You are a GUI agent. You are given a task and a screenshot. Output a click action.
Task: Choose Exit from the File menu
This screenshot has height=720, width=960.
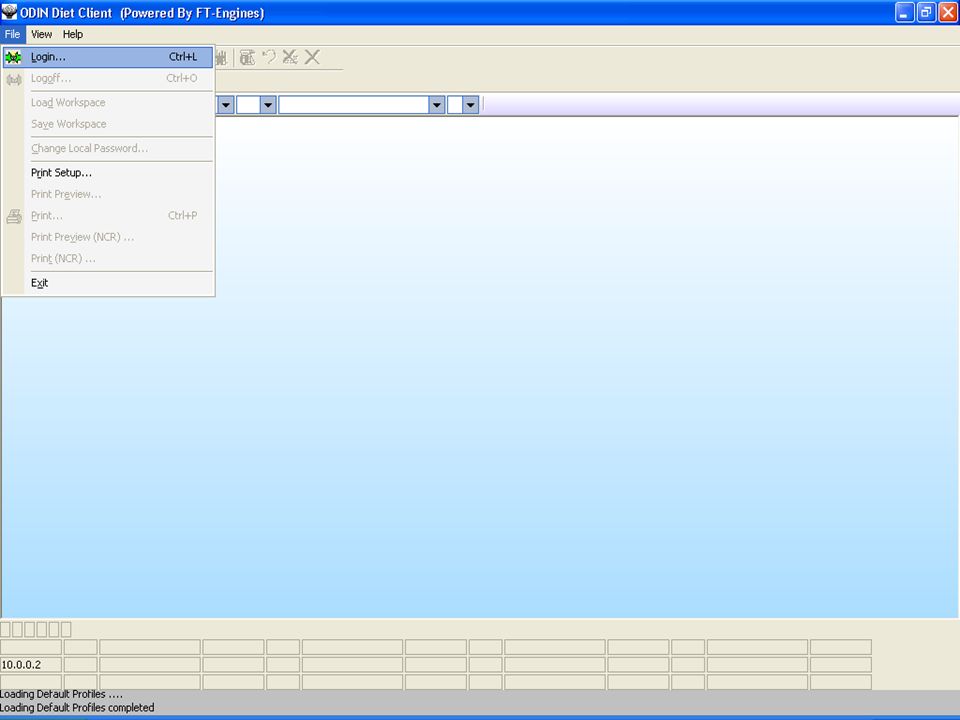(x=108, y=283)
